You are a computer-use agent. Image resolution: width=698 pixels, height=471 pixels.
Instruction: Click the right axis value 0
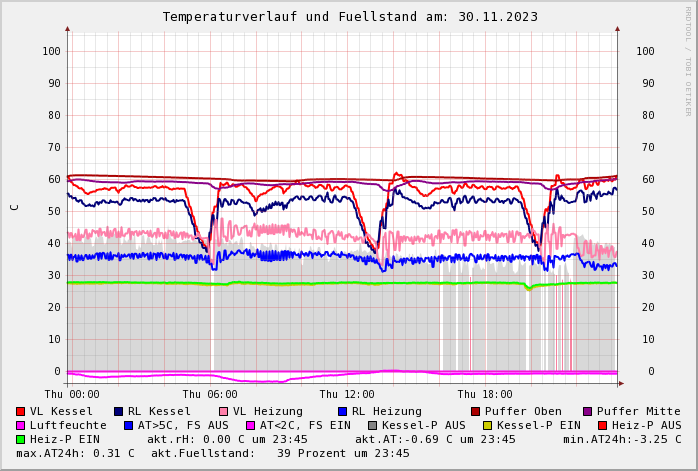click(x=651, y=371)
